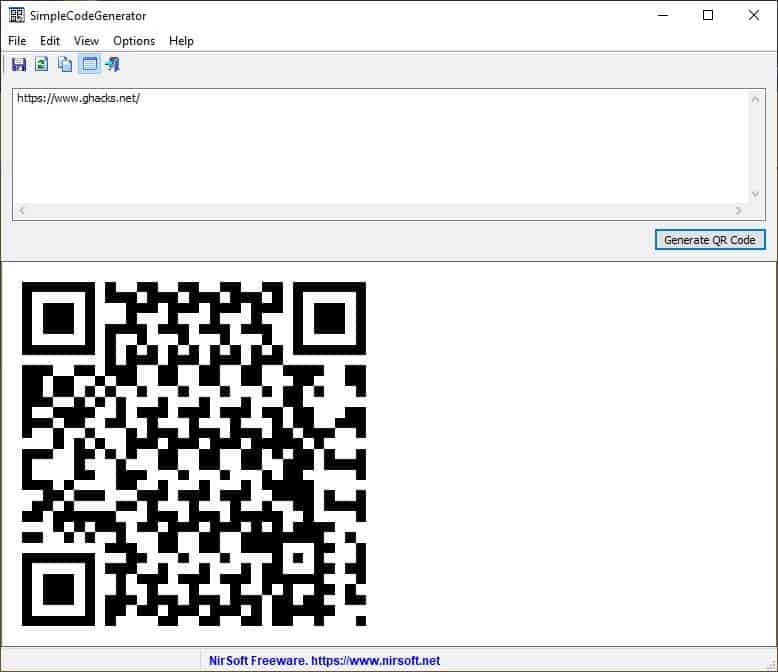
Task: Click the horizontal scroll right arrow
Action: 739,210
